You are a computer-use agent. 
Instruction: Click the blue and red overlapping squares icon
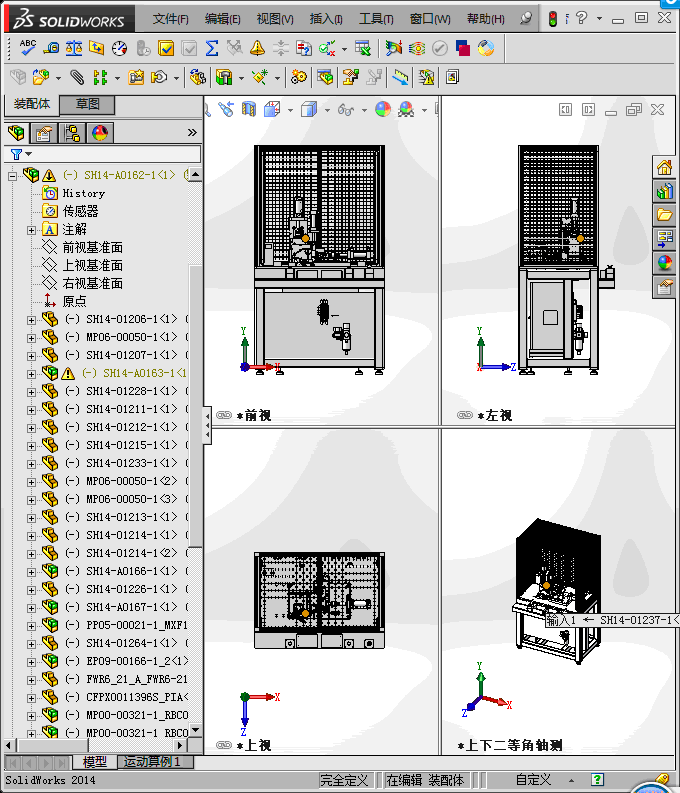[463, 48]
